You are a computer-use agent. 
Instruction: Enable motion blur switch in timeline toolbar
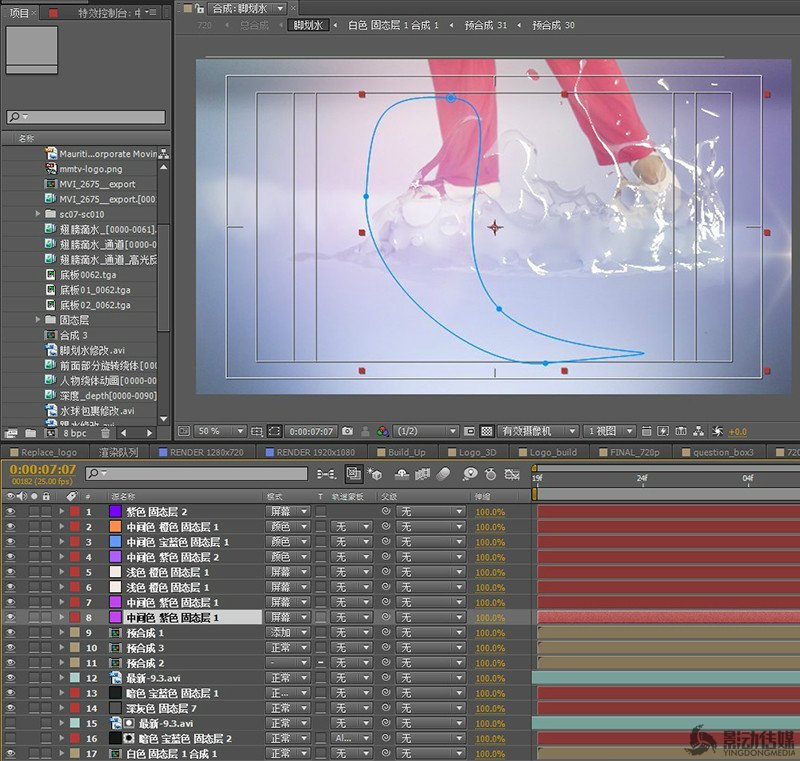point(442,474)
